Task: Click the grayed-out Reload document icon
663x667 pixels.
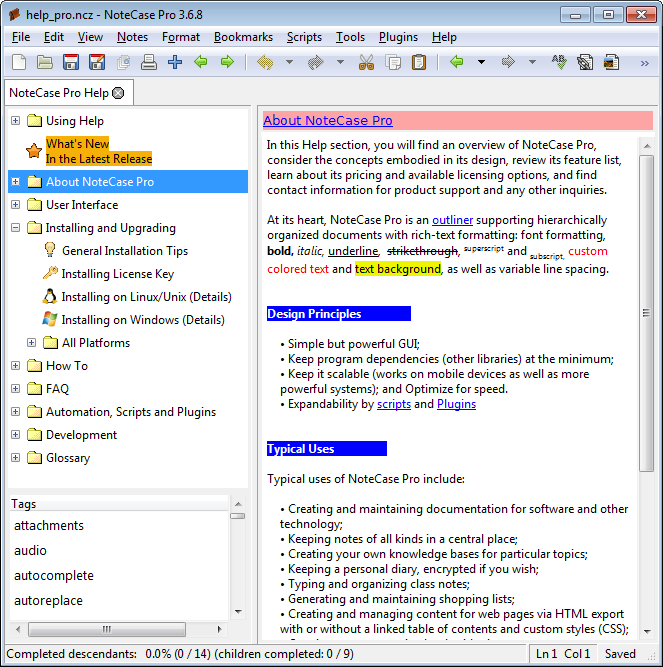Action: point(123,62)
